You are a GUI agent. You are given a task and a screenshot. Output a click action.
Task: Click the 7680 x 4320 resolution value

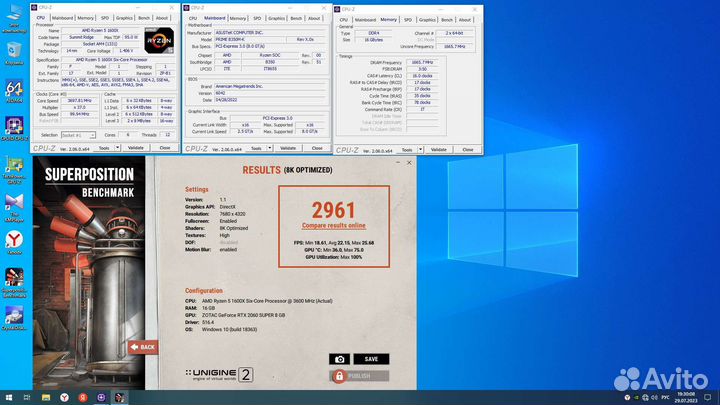(x=232, y=214)
